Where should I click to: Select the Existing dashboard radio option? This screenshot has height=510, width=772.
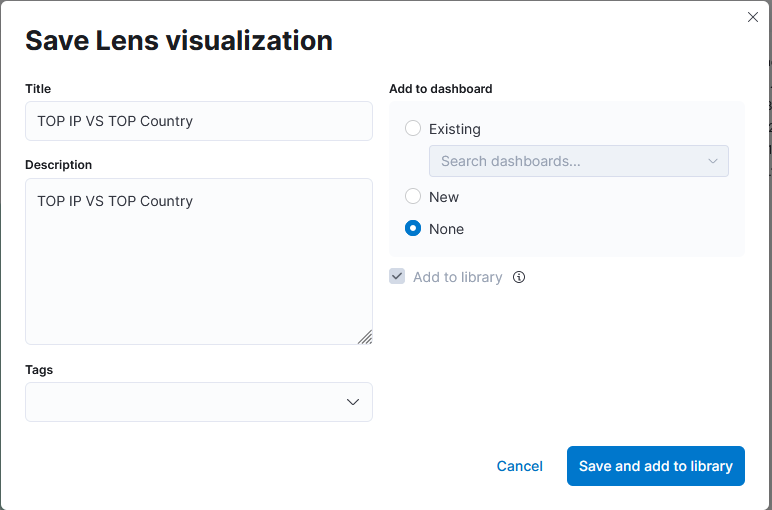pos(413,128)
